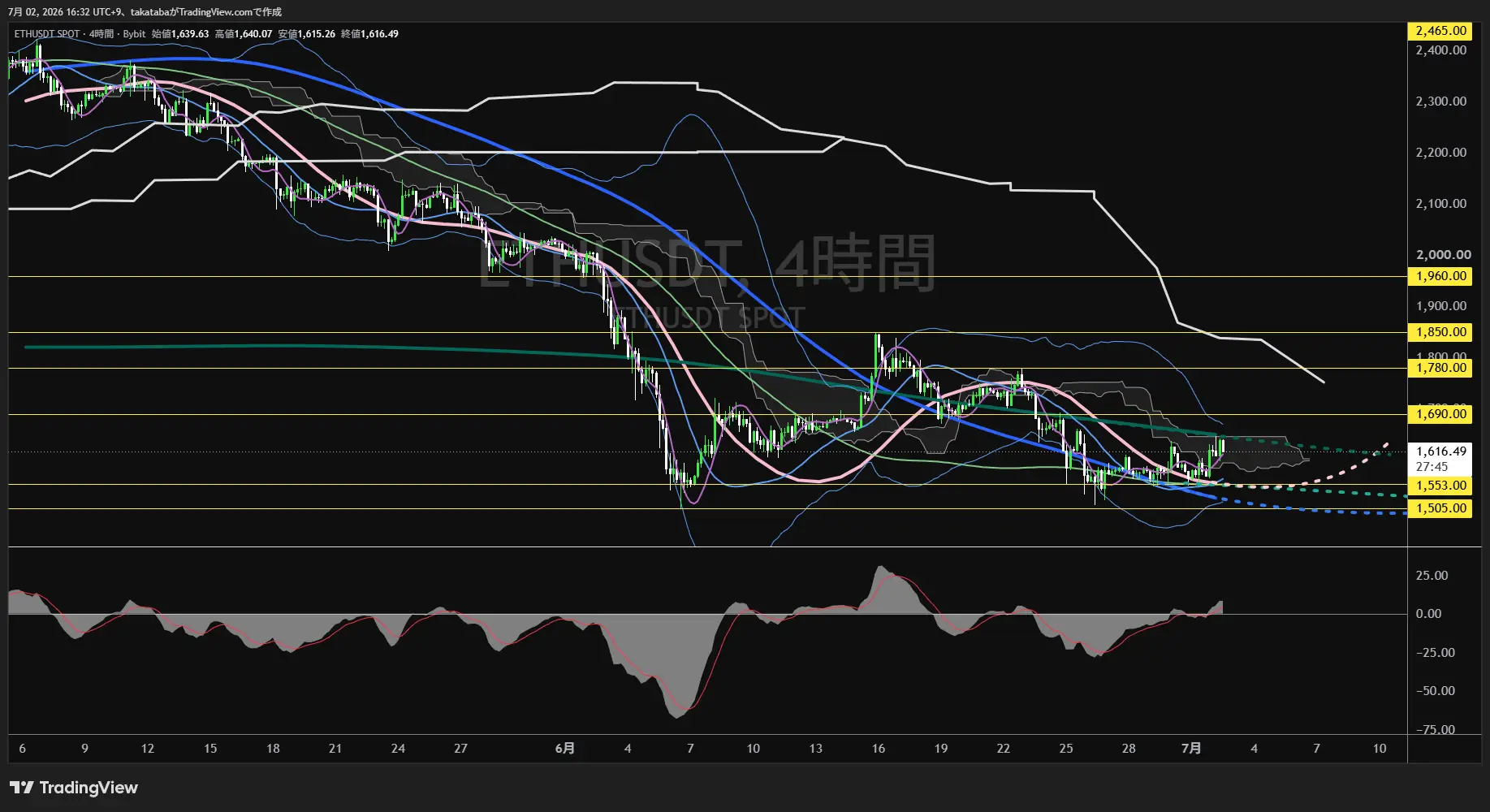Click the 7月 month label on time axis
The height and width of the screenshot is (812, 1490).
(1191, 749)
